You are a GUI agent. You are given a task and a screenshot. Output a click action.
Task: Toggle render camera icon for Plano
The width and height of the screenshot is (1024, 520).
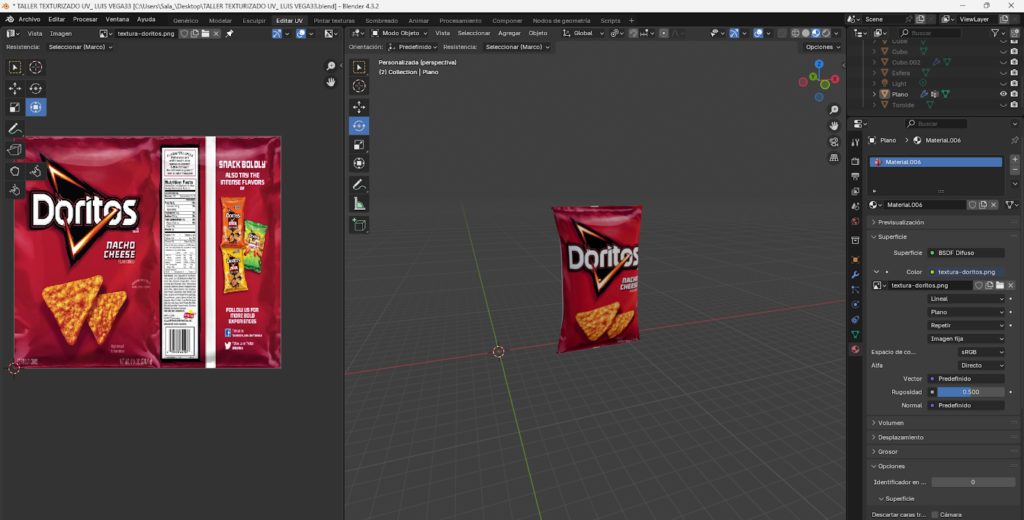(1014, 94)
